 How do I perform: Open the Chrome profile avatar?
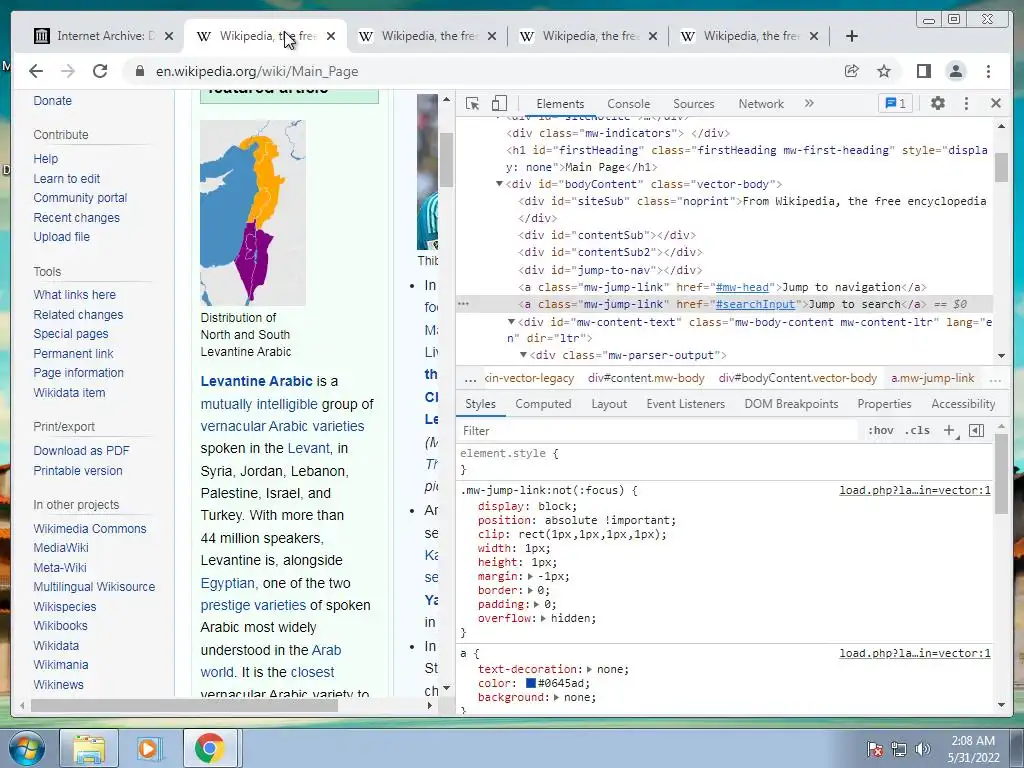click(956, 71)
